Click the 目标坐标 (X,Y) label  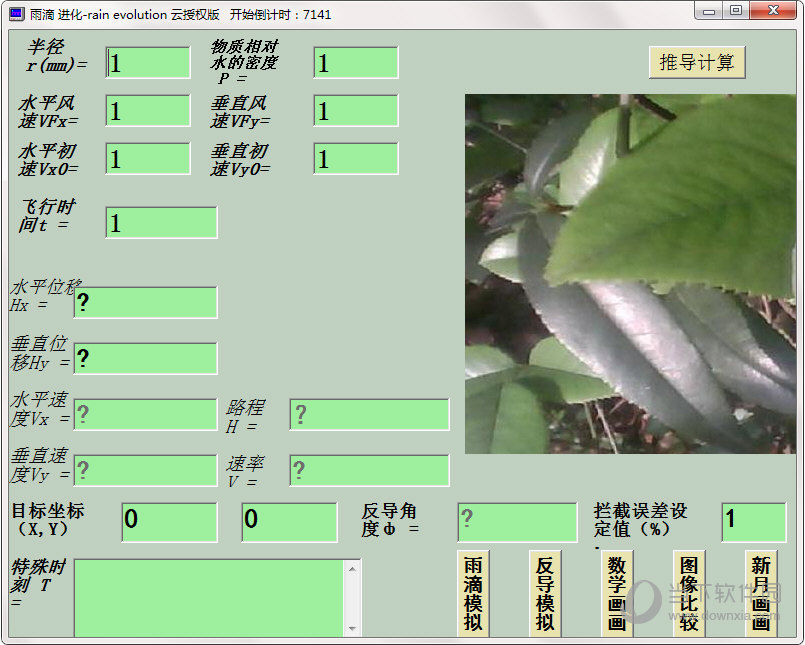48,520
